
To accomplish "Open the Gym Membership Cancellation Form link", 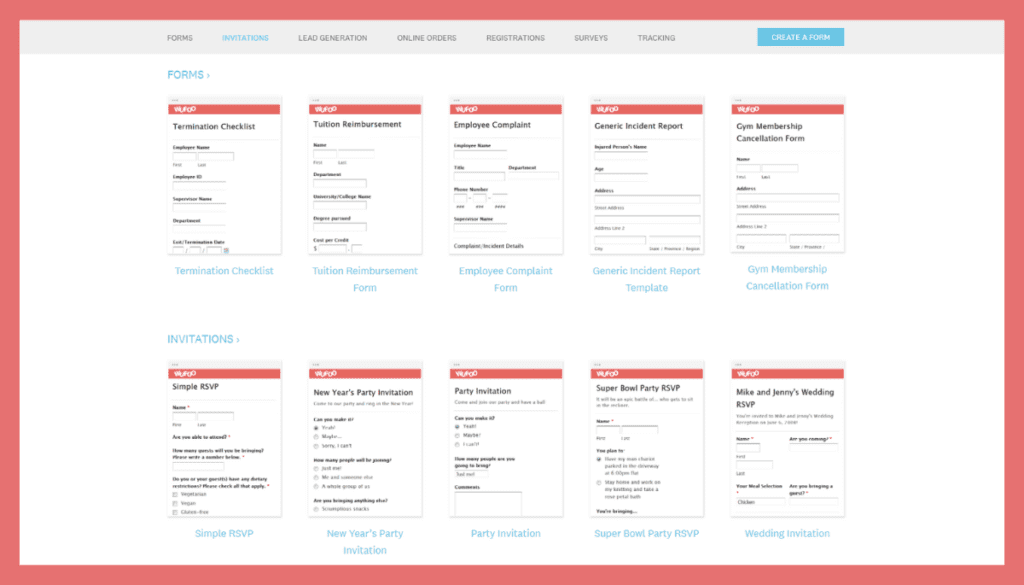I will coord(787,277).
